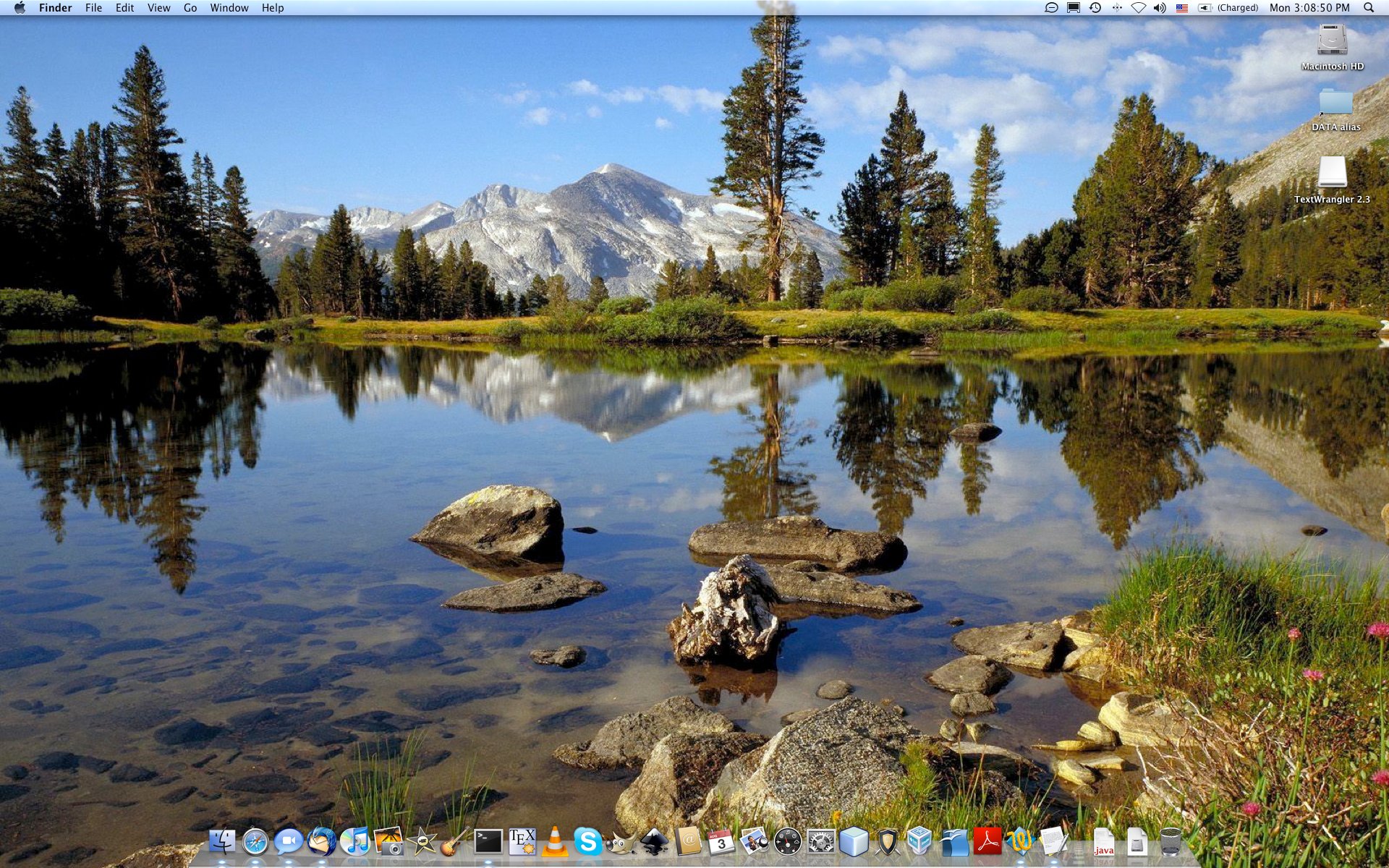Launch iPhoto from the Dock
Image resolution: width=1389 pixels, height=868 pixels.
(388, 842)
